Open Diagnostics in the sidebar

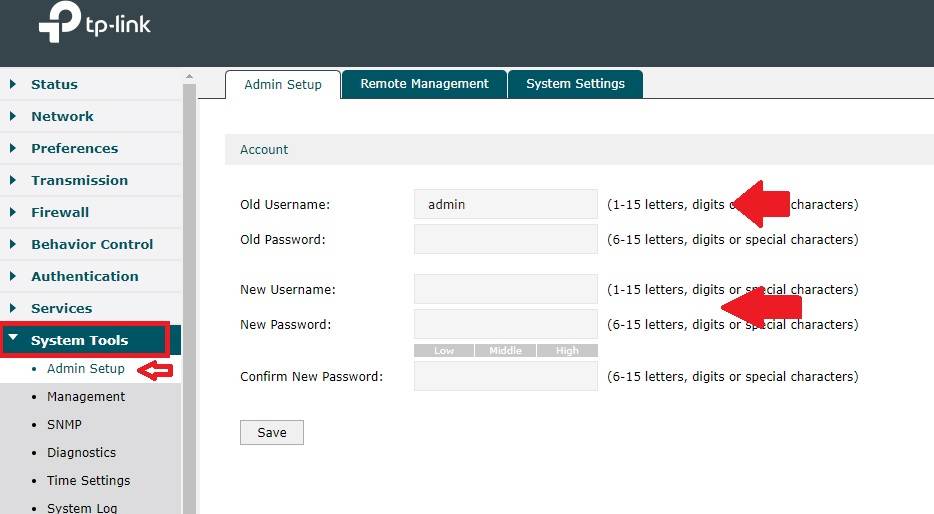point(81,453)
